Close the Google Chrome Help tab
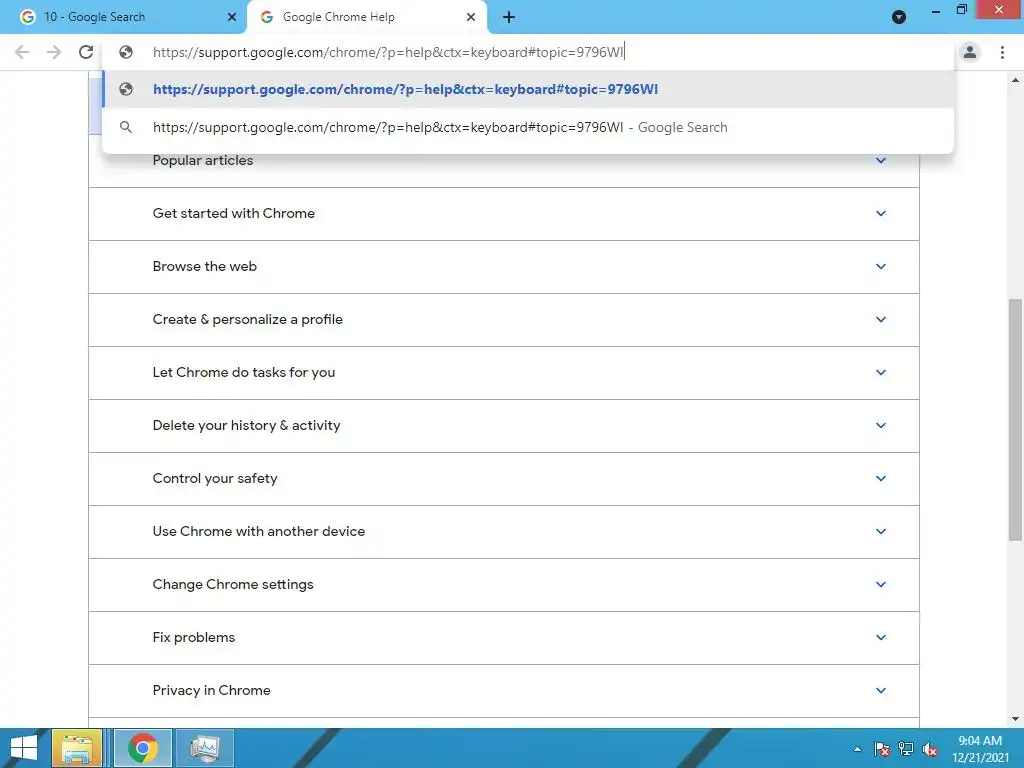This screenshot has width=1024, height=768. click(x=471, y=17)
